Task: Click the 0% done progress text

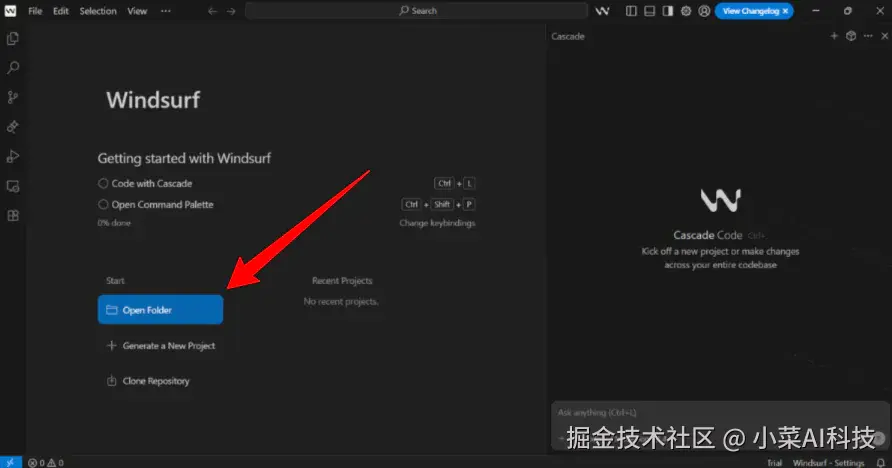Action: (114, 223)
